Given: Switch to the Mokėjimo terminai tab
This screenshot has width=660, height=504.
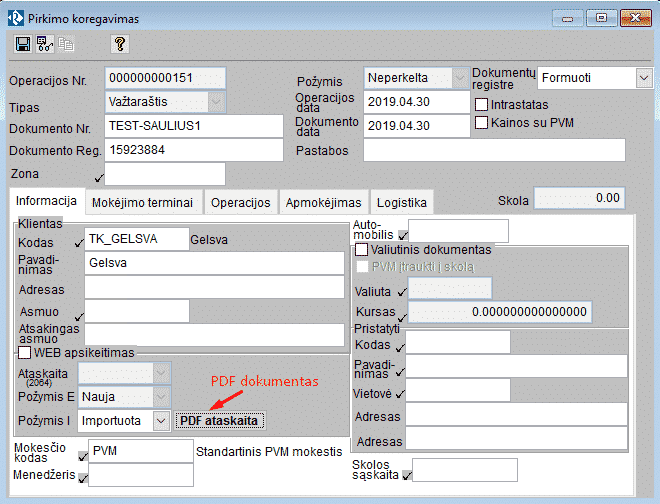Looking at the screenshot, I should click(142, 202).
